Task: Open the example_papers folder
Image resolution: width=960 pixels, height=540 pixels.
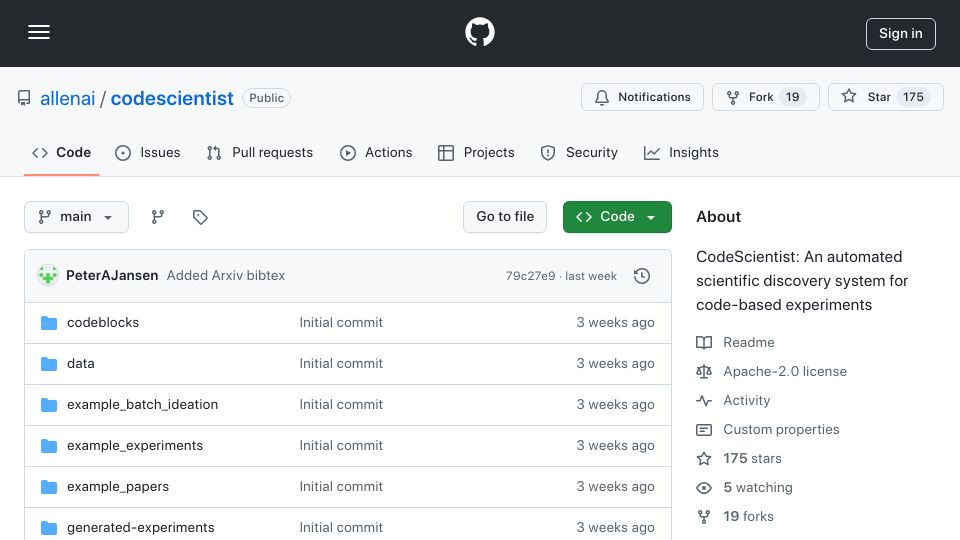Action: (118, 487)
